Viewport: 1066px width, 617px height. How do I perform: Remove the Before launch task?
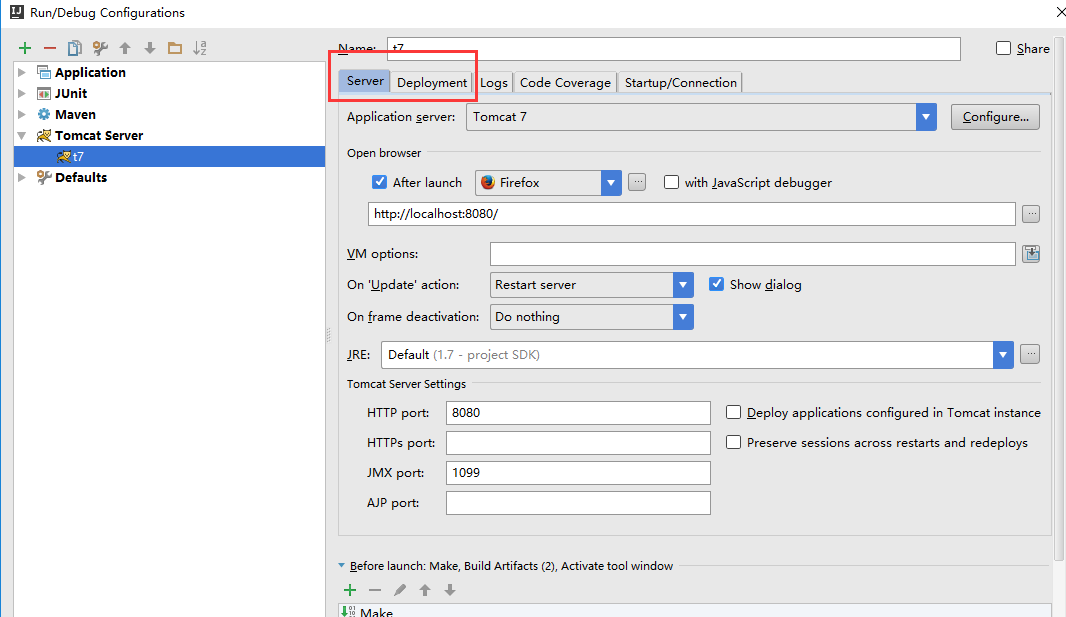375,590
